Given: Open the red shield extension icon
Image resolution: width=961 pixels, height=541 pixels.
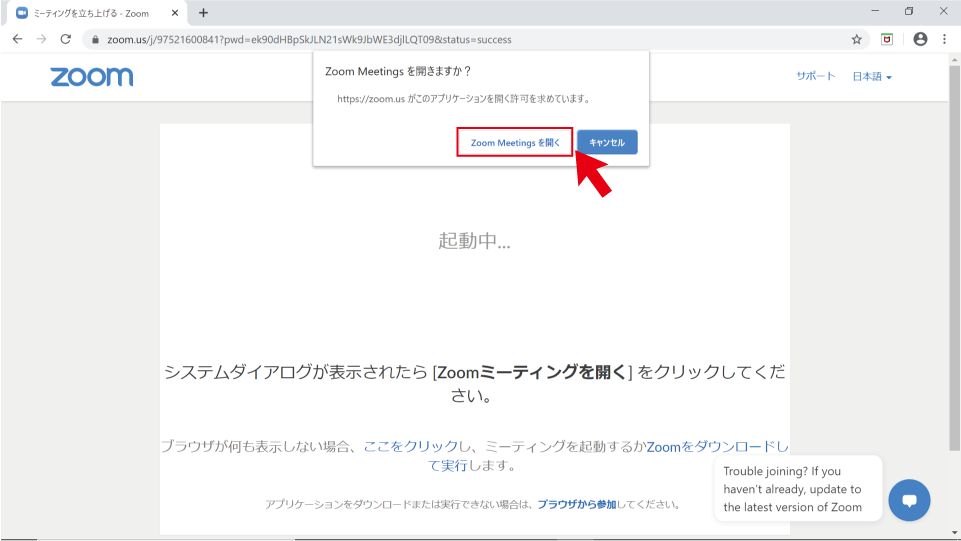Looking at the screenshot, I should pos(887,39).
